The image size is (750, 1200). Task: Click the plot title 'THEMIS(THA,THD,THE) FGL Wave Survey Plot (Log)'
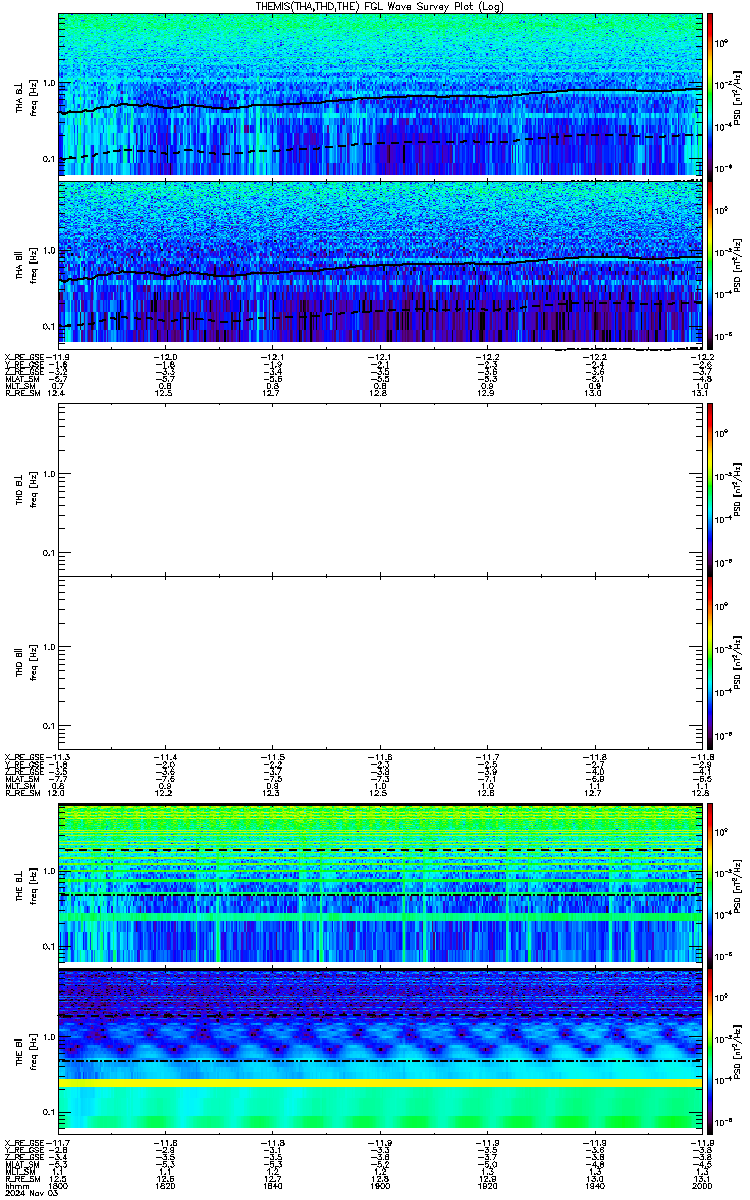[x=379, y=6]
